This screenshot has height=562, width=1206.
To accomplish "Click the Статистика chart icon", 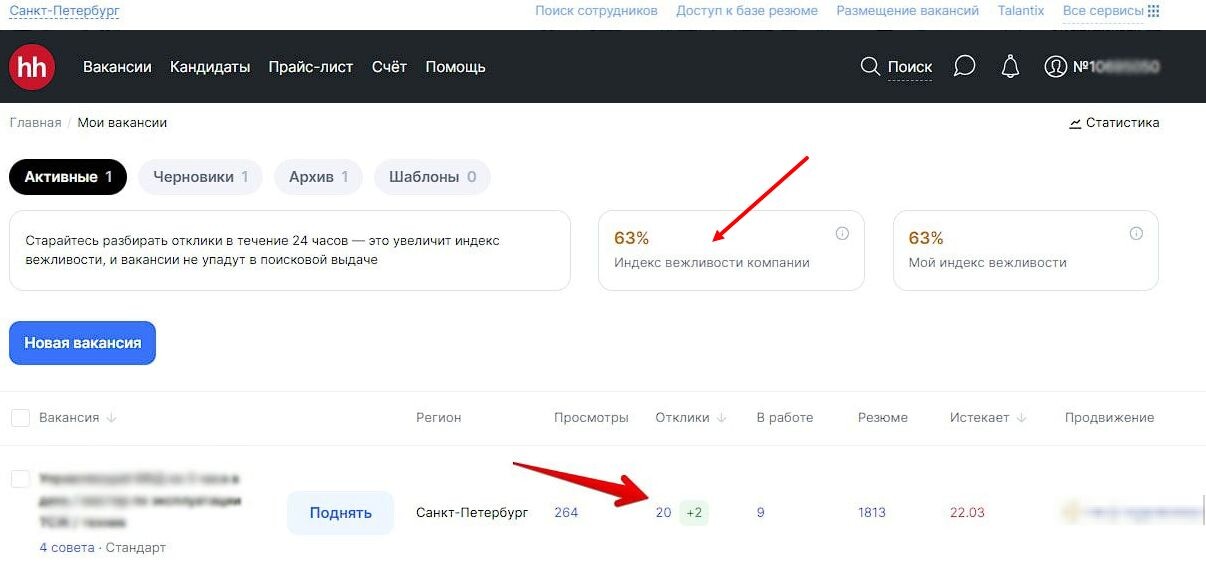I will (x=1075, y=123).
